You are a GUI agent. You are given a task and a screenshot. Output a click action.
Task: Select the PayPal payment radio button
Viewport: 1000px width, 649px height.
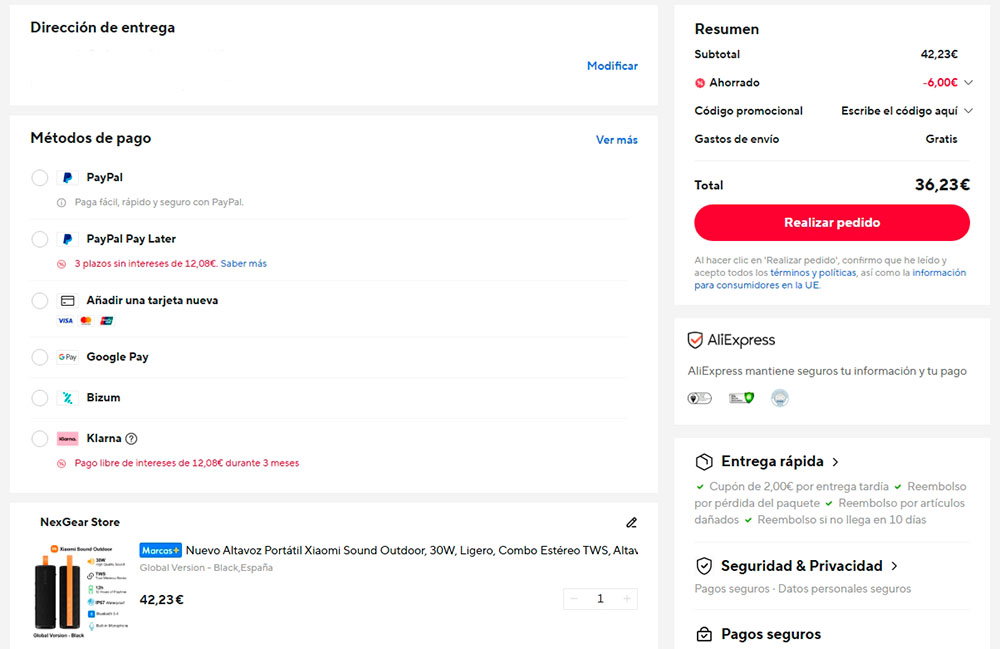coord(40,178)
